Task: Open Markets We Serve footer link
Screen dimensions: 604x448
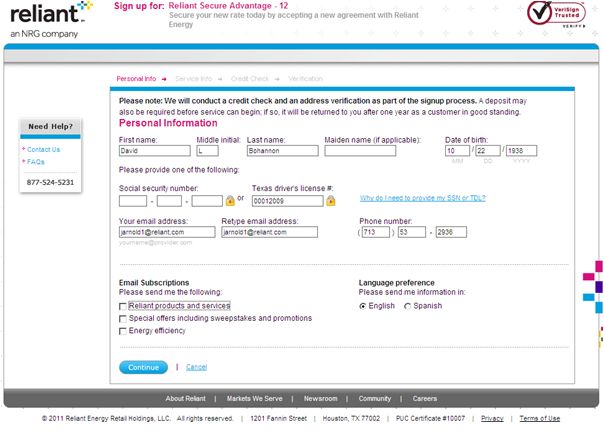Action: click(x=255, y=399)
